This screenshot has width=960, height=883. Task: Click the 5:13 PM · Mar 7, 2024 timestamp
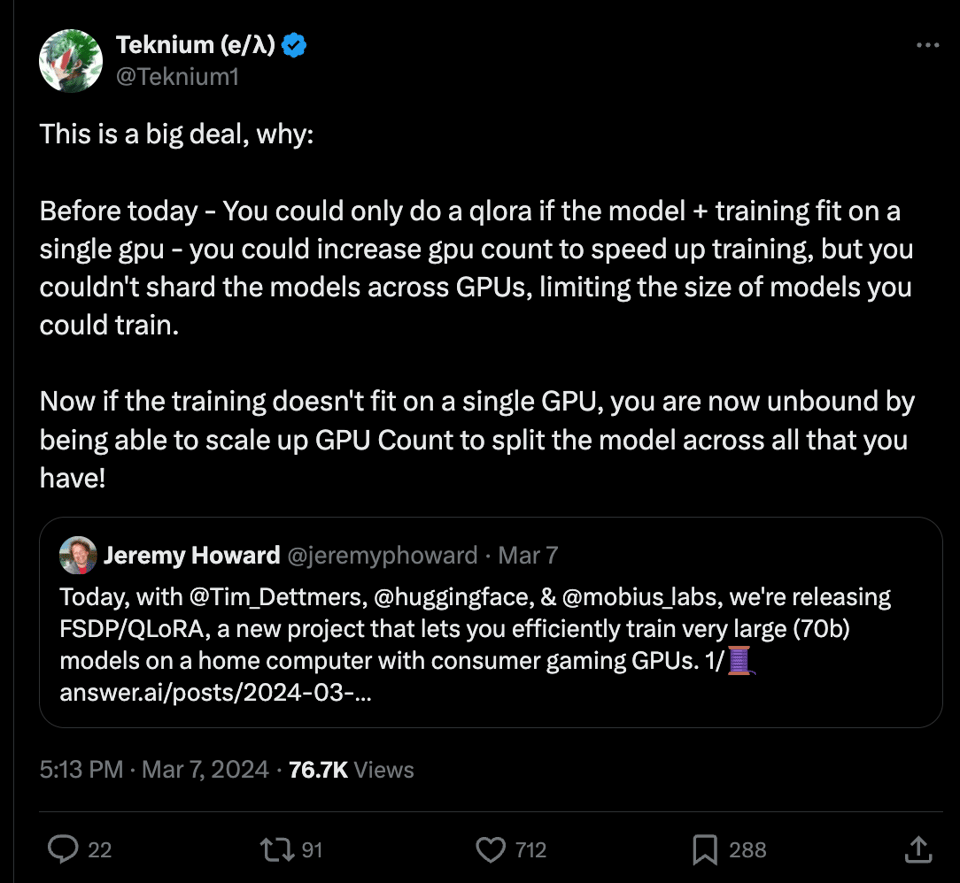154,769
